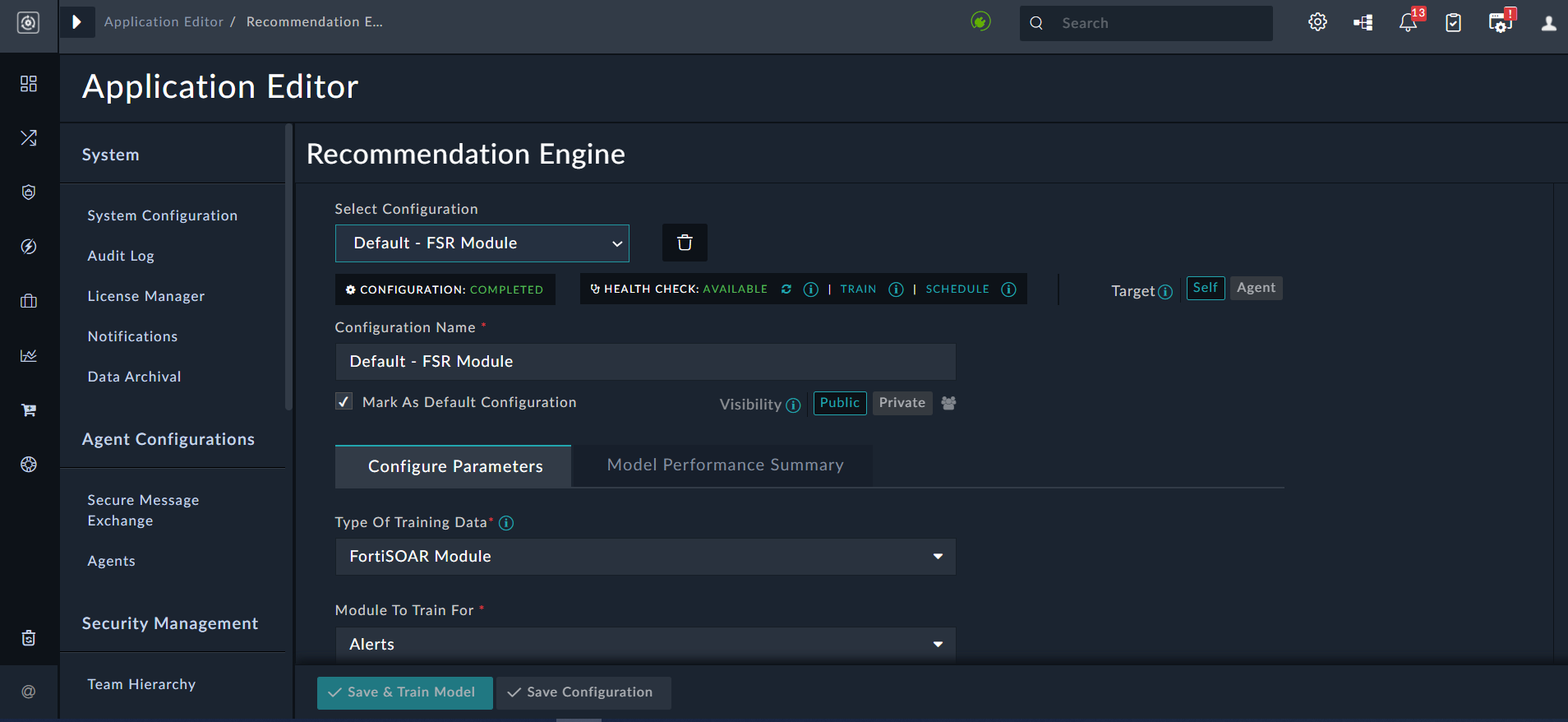Open the notifications bell icon

1408,23
